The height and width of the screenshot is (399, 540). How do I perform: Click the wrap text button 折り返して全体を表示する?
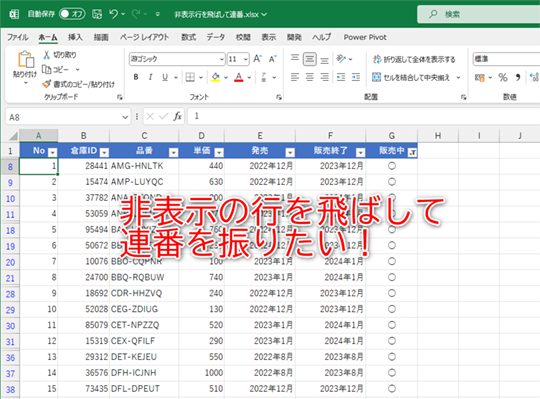tap(414, 59)
